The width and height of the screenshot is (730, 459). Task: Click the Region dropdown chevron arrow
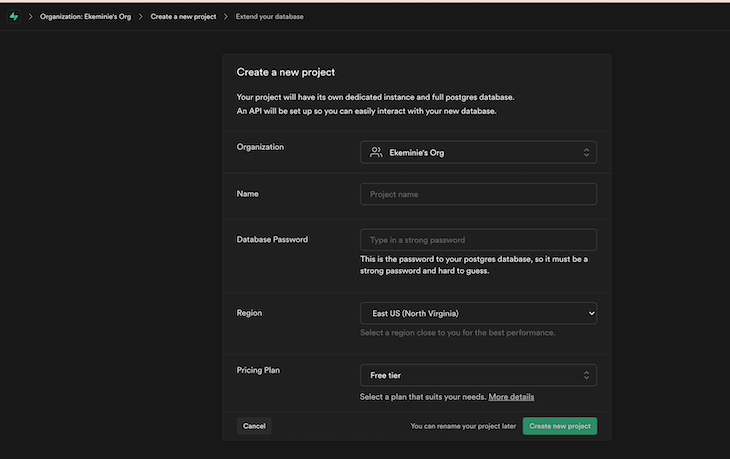[589, 313]
